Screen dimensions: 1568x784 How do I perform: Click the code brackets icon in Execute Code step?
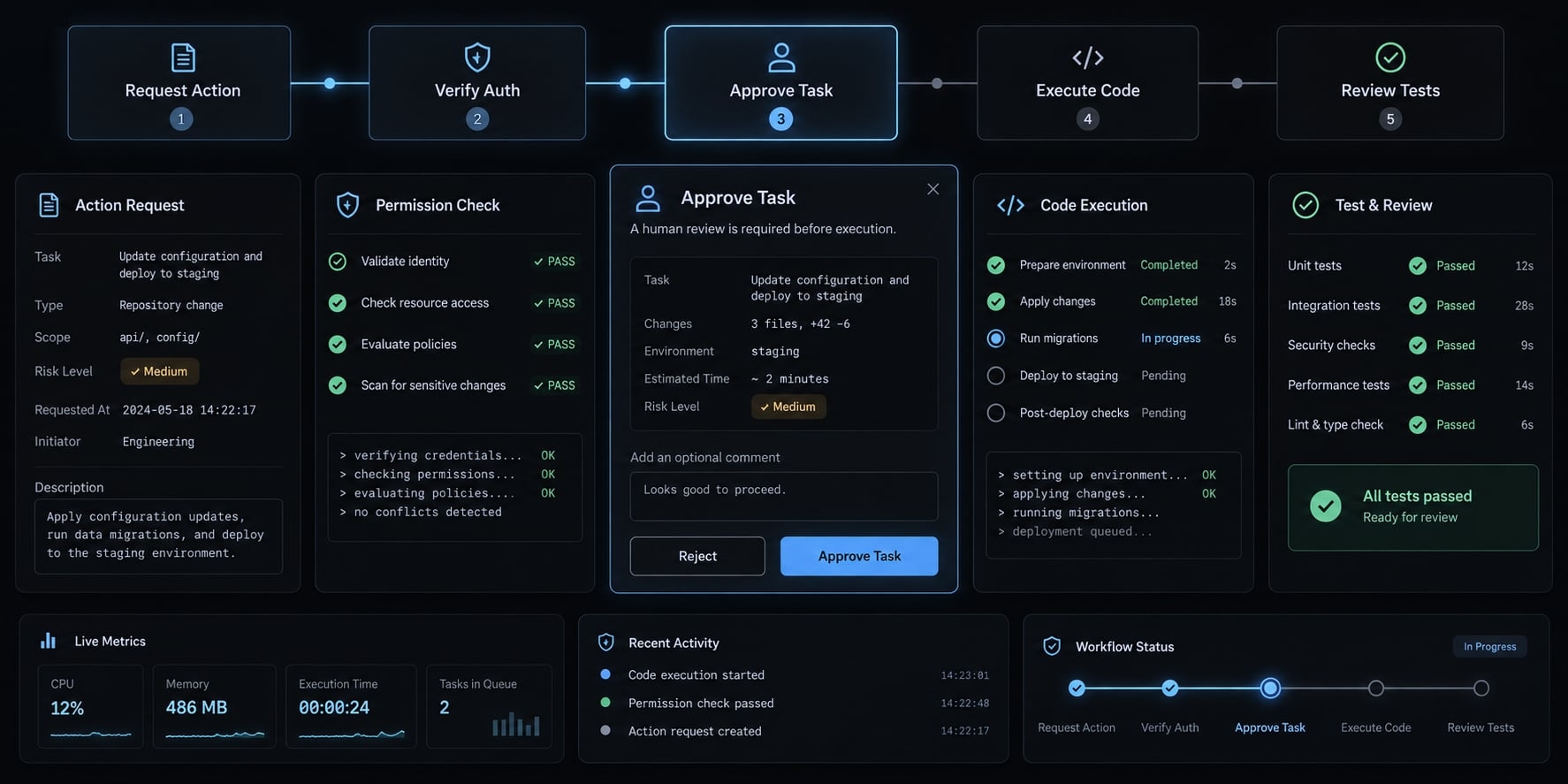(1087, 57)
